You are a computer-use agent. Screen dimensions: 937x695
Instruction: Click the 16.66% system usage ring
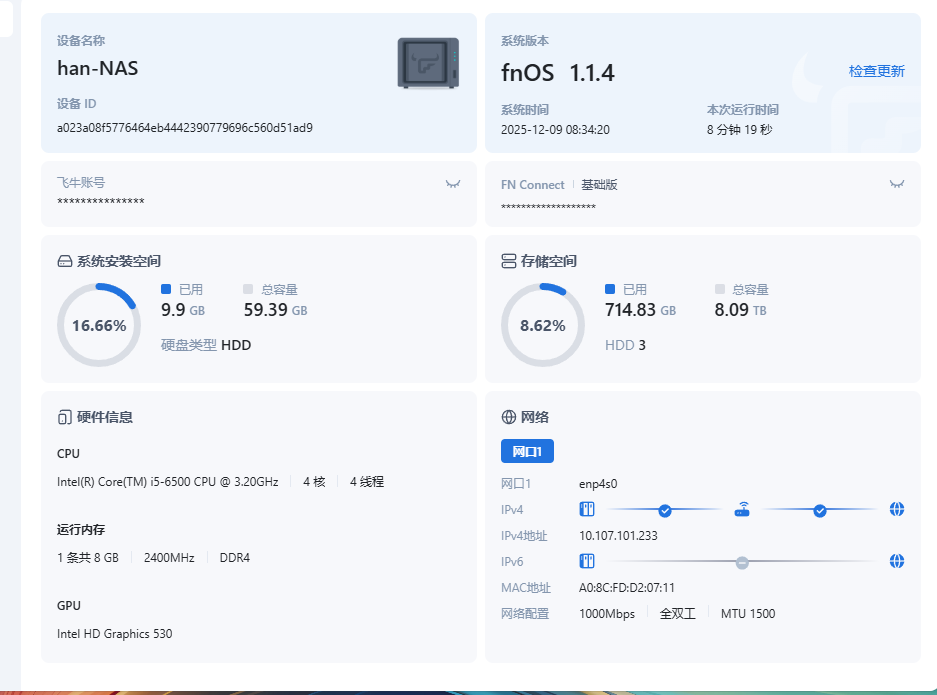pyautogui.click(x=99, y=325)
